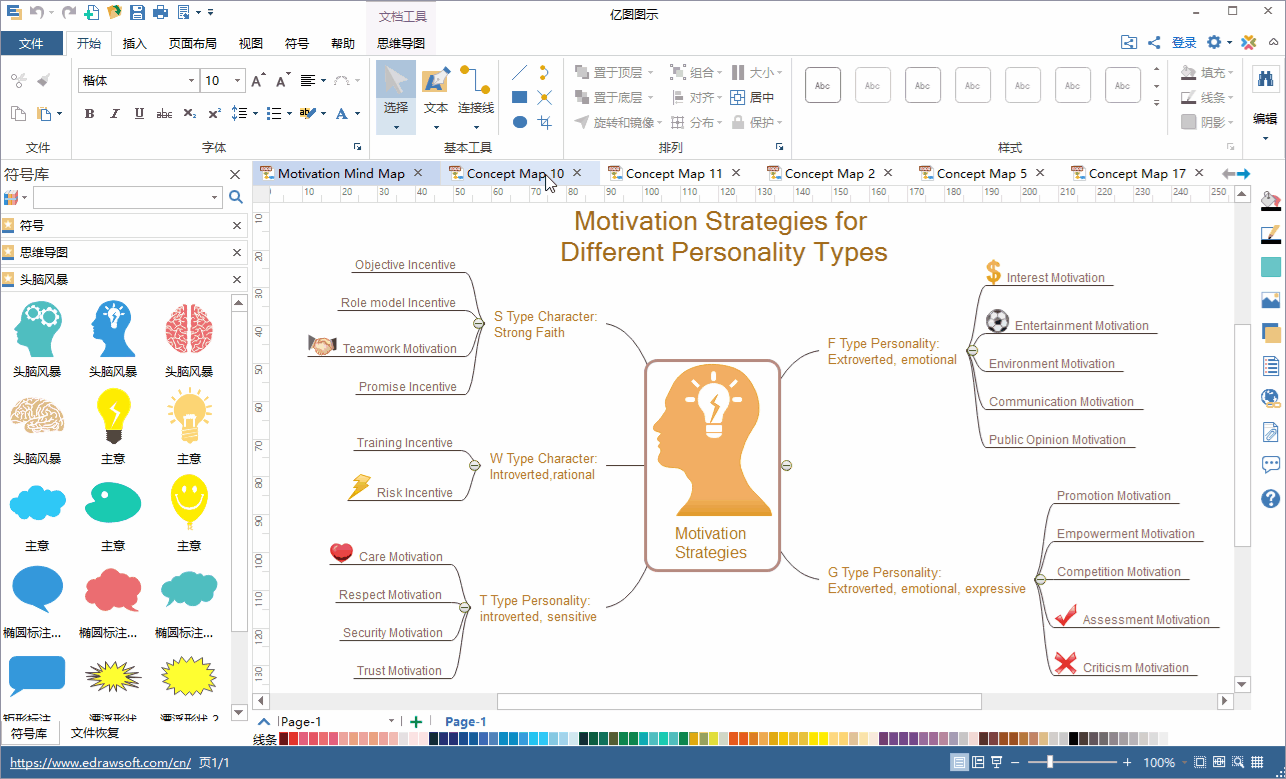Select the crop tool icon
The image size is (1286, 779).
[x=545, y=122]
